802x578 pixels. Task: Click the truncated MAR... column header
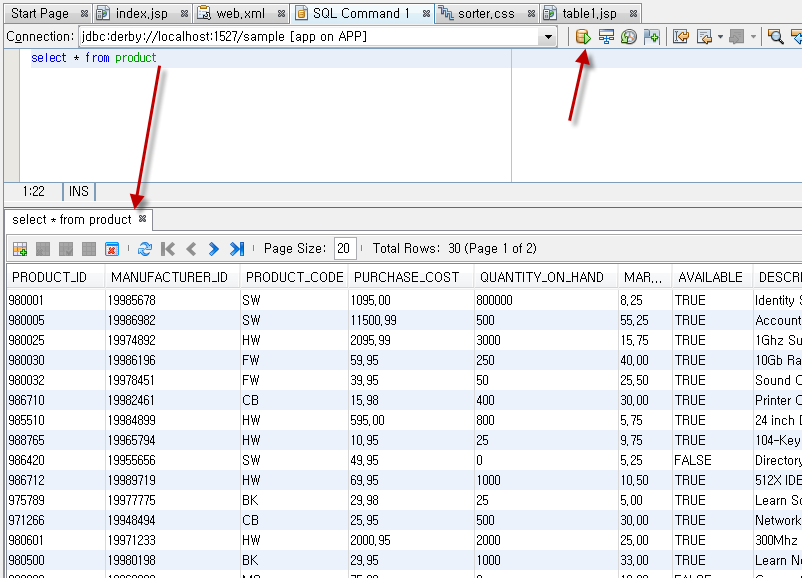(645, 277)
